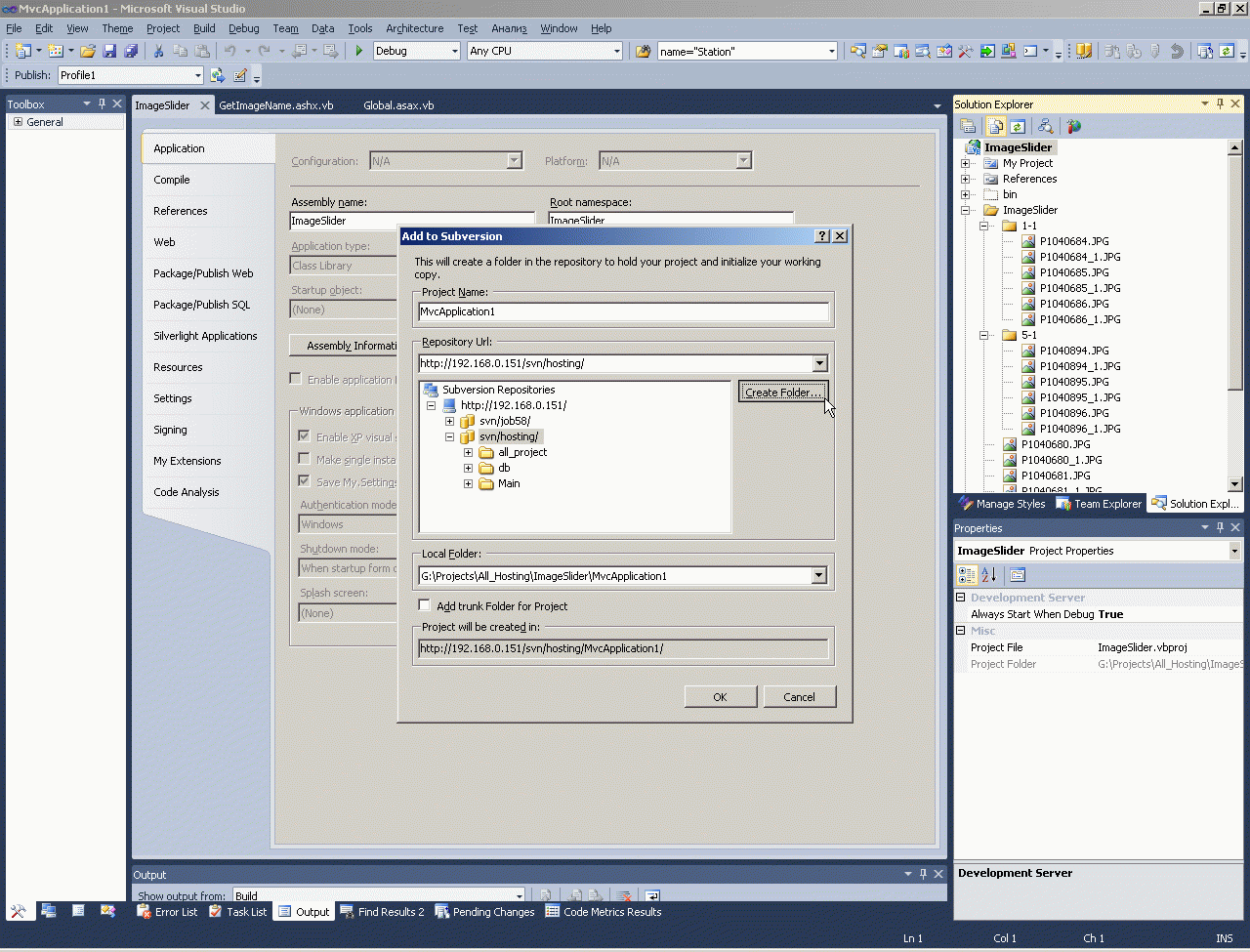Toggle Make single instance application checkbox

[305, 459]
